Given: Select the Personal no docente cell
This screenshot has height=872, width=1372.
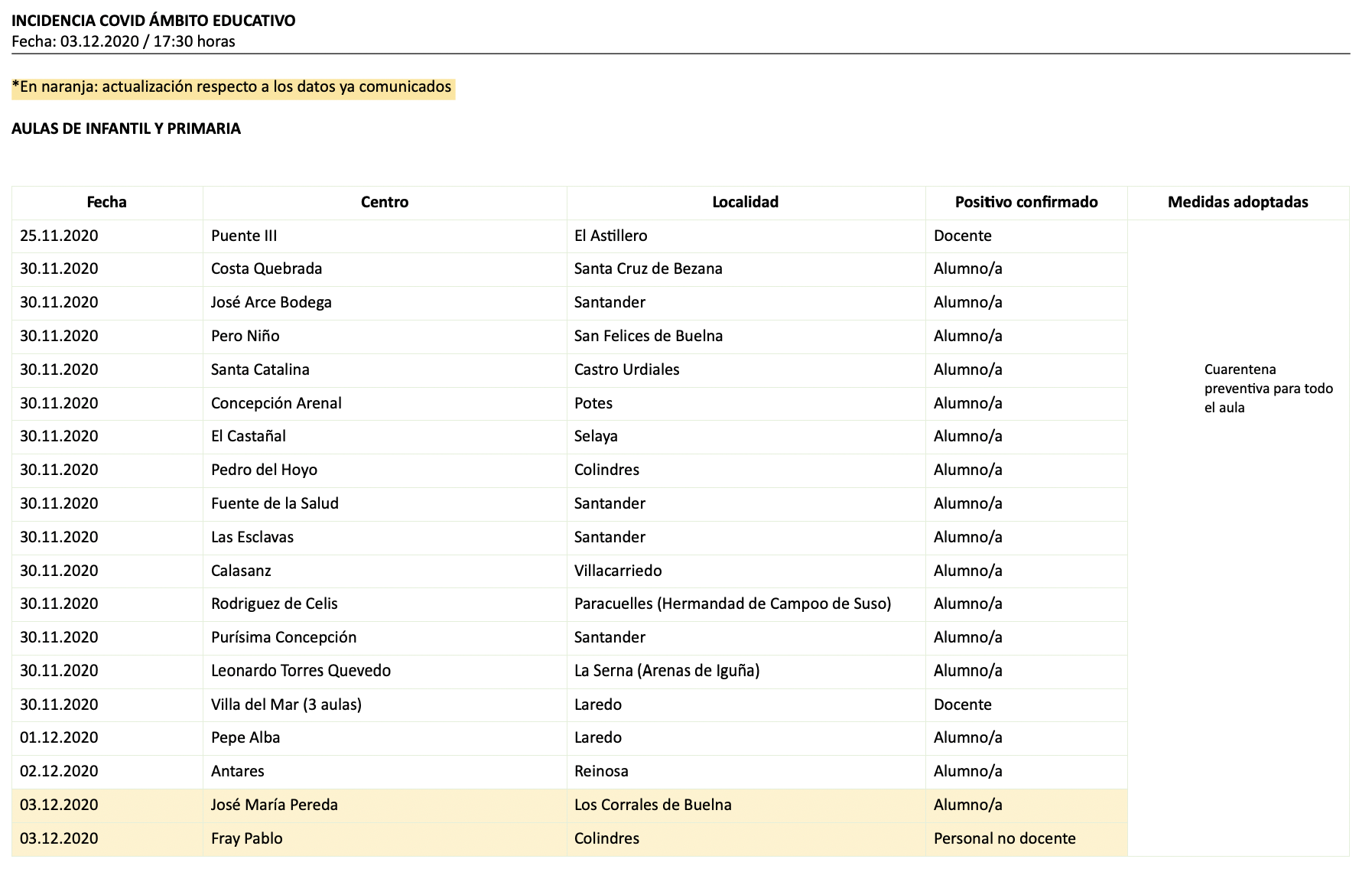Looking at the screenshot, I should coord(1004,838).
